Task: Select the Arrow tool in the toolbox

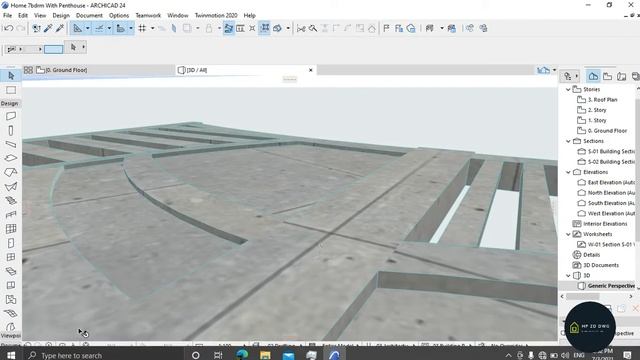Action: tap(11, 76)
